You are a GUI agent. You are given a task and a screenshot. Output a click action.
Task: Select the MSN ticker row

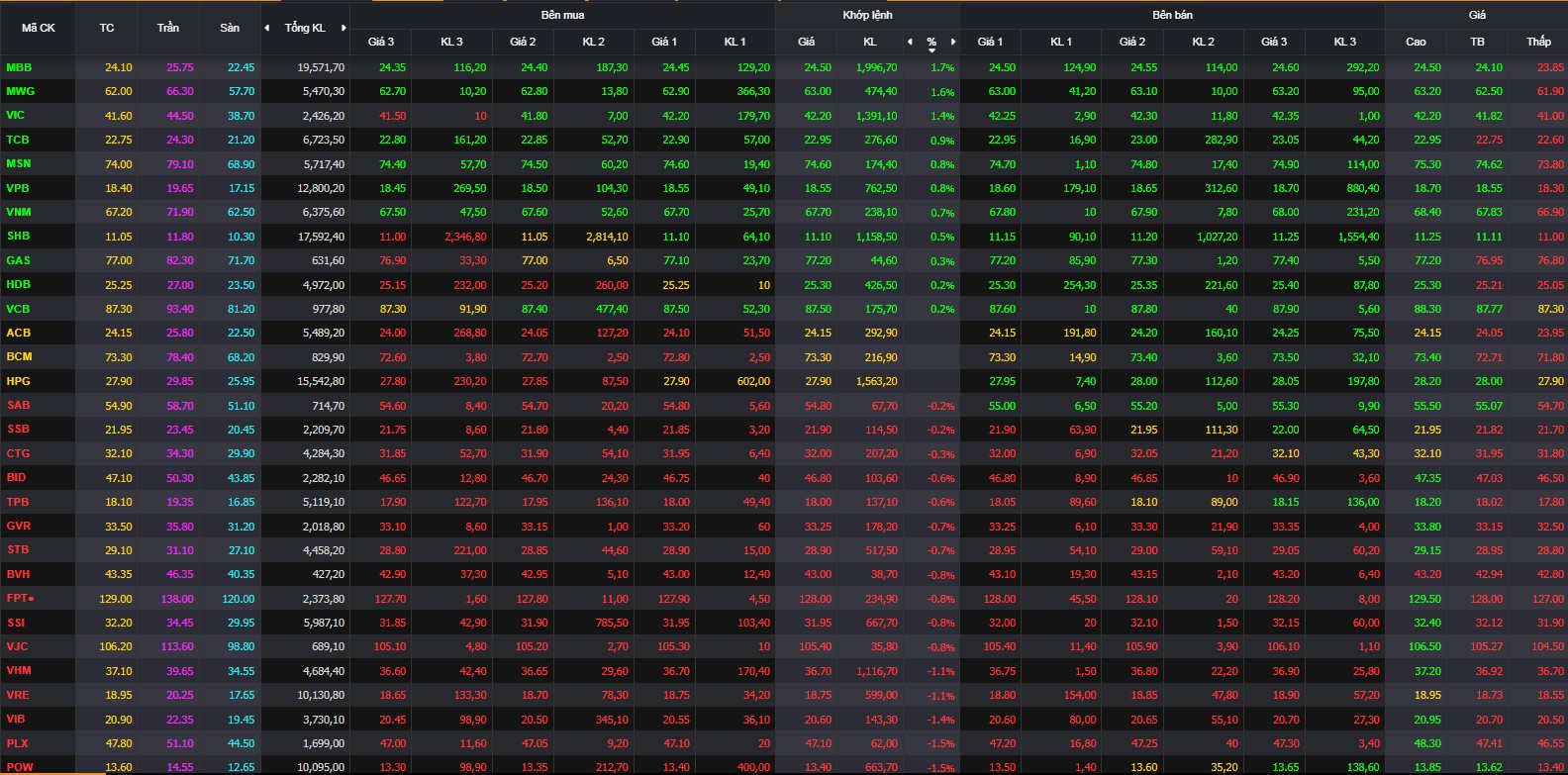[x=18, y=163]
